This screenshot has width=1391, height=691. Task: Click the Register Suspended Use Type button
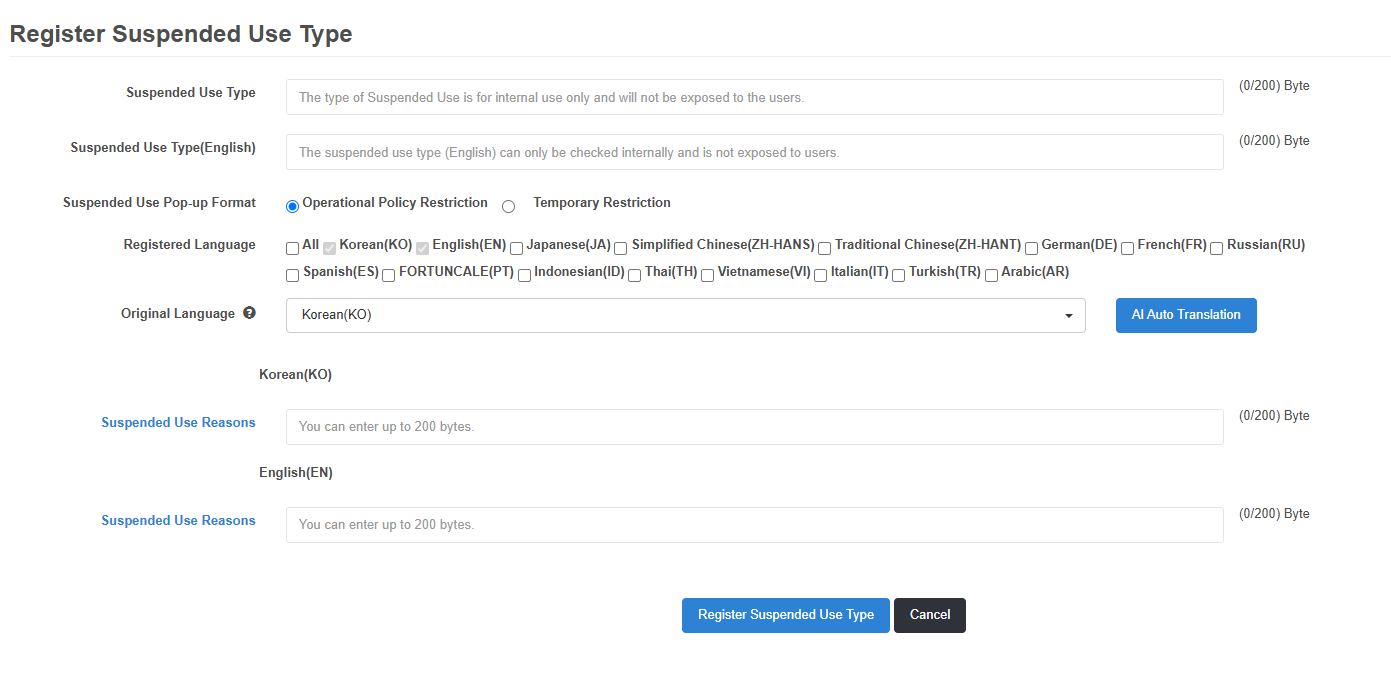pos(785,615)
